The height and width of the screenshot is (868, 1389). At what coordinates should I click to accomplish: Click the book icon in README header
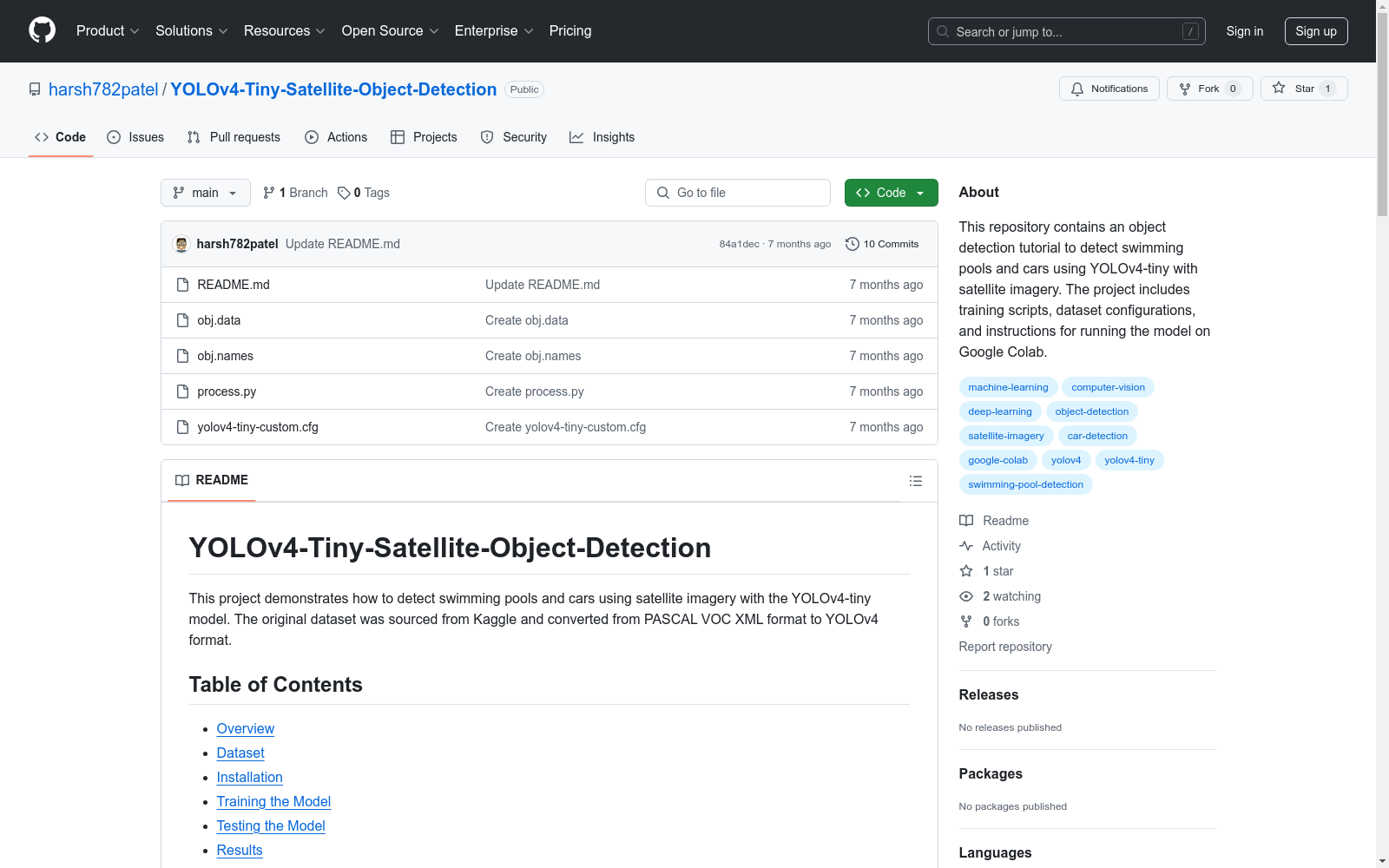[x=182, y=480]
